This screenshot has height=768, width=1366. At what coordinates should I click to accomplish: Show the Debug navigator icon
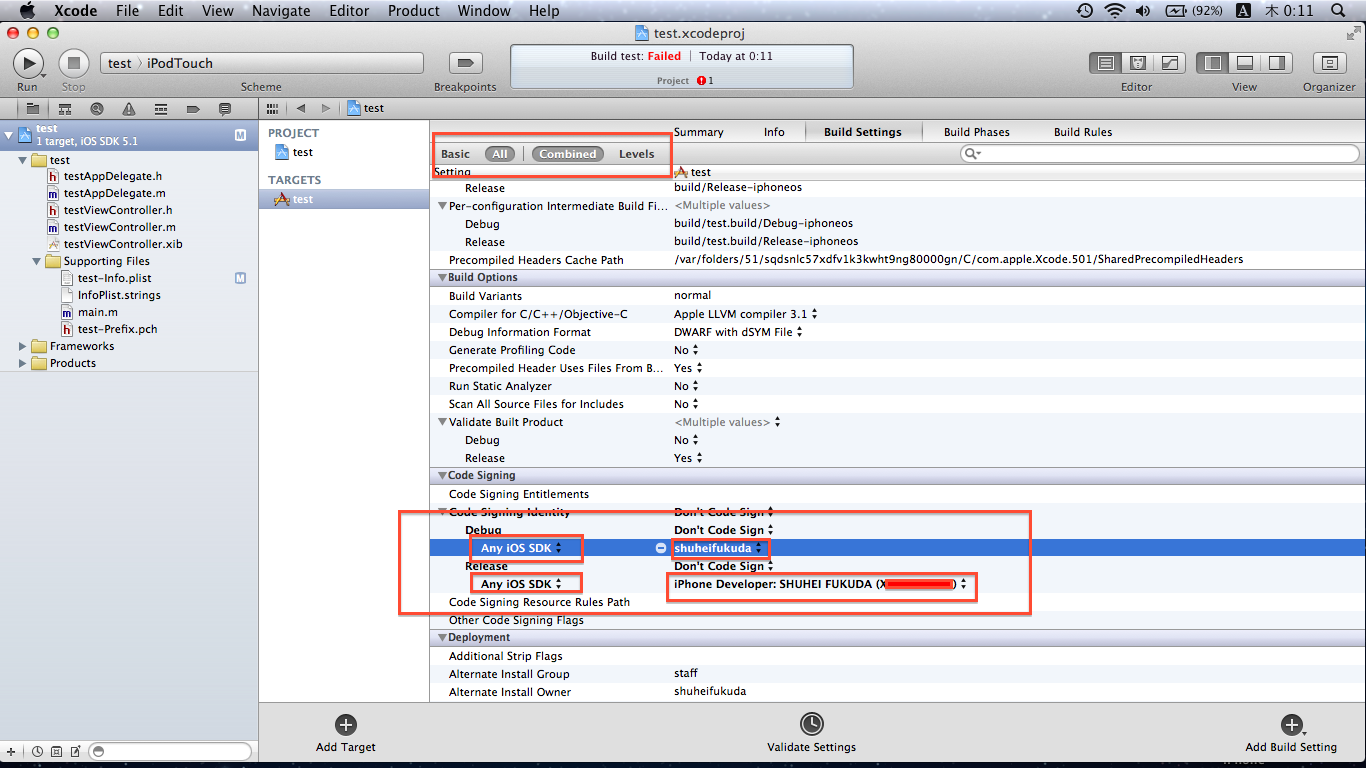161,108
